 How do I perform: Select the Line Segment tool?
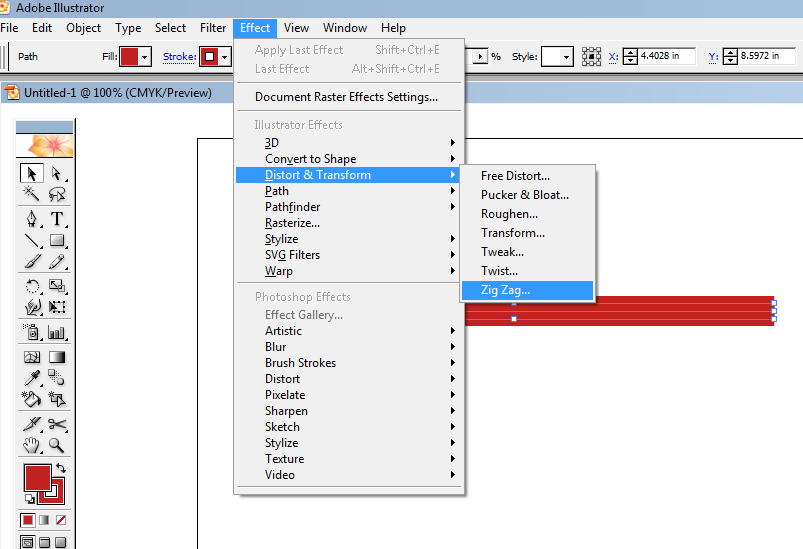32,240
